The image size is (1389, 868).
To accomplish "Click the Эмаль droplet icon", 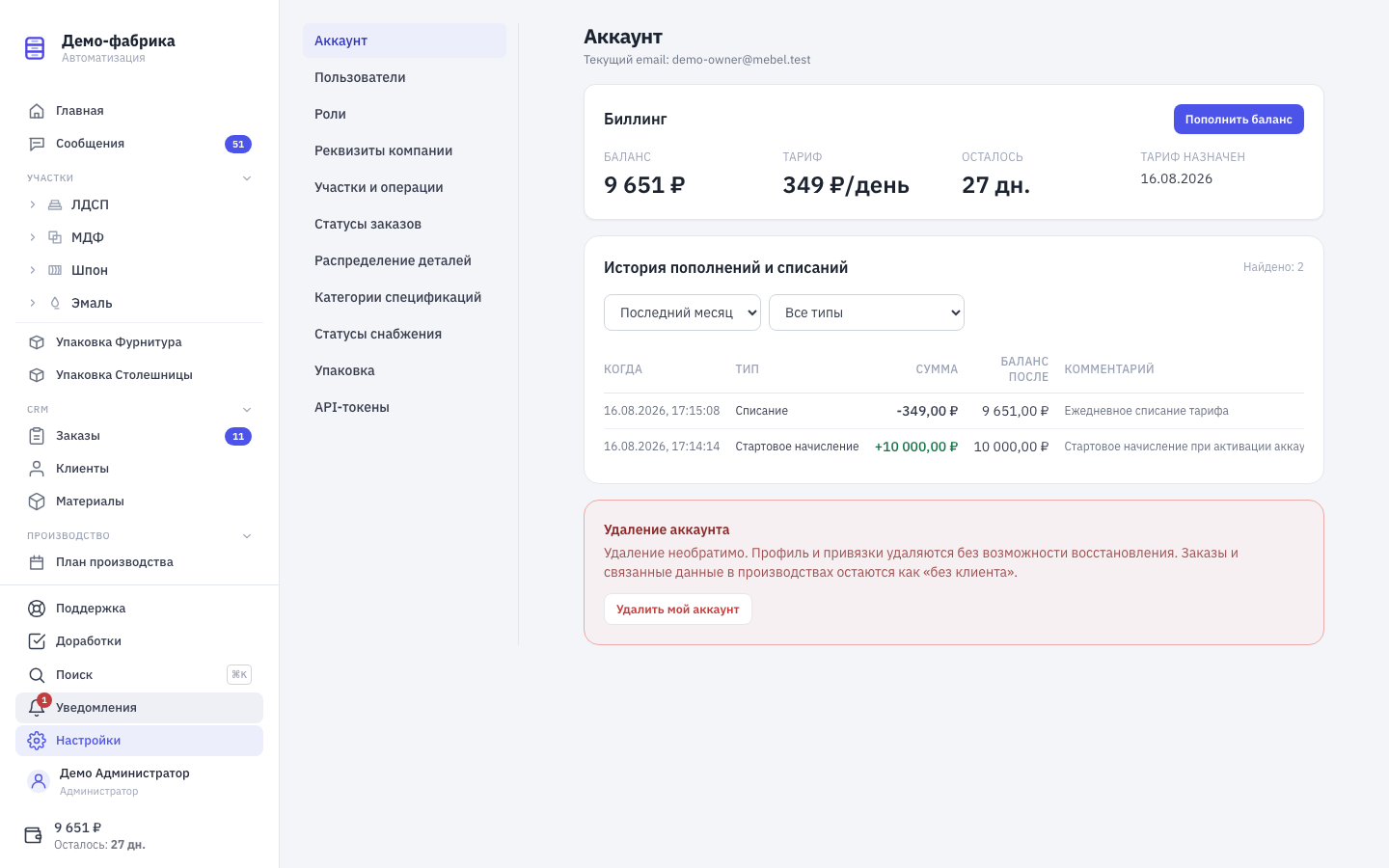I will pyautogui.click(x=55, y=303).
